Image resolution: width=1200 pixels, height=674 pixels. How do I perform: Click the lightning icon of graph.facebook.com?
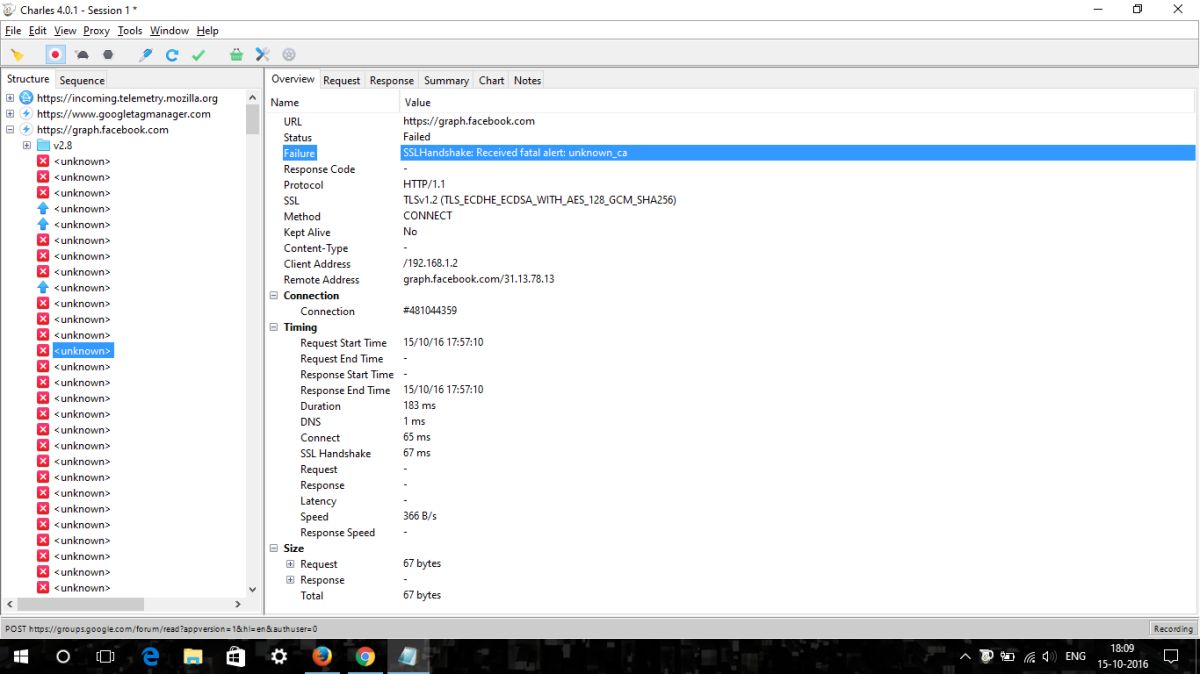[26, 130]
